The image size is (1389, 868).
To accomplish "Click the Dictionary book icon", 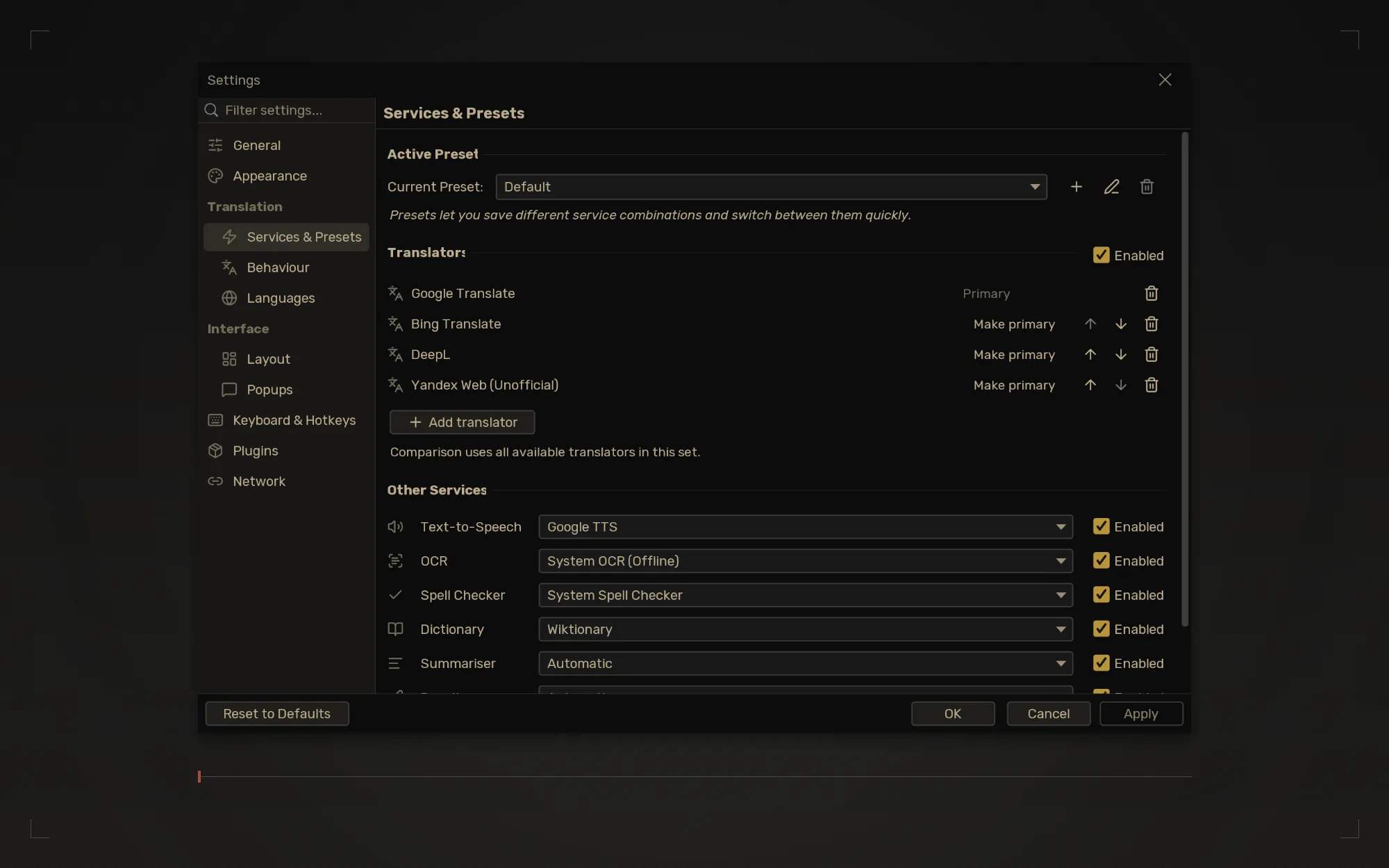I will coord(395,629).
